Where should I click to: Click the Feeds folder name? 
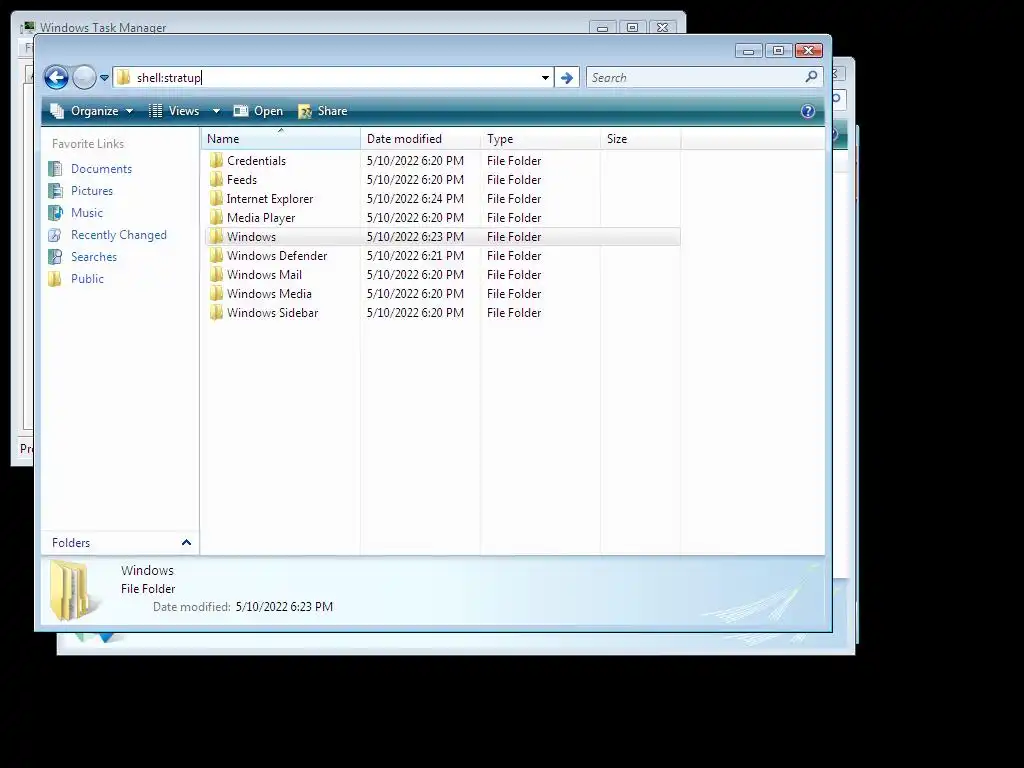click(242, 180)
